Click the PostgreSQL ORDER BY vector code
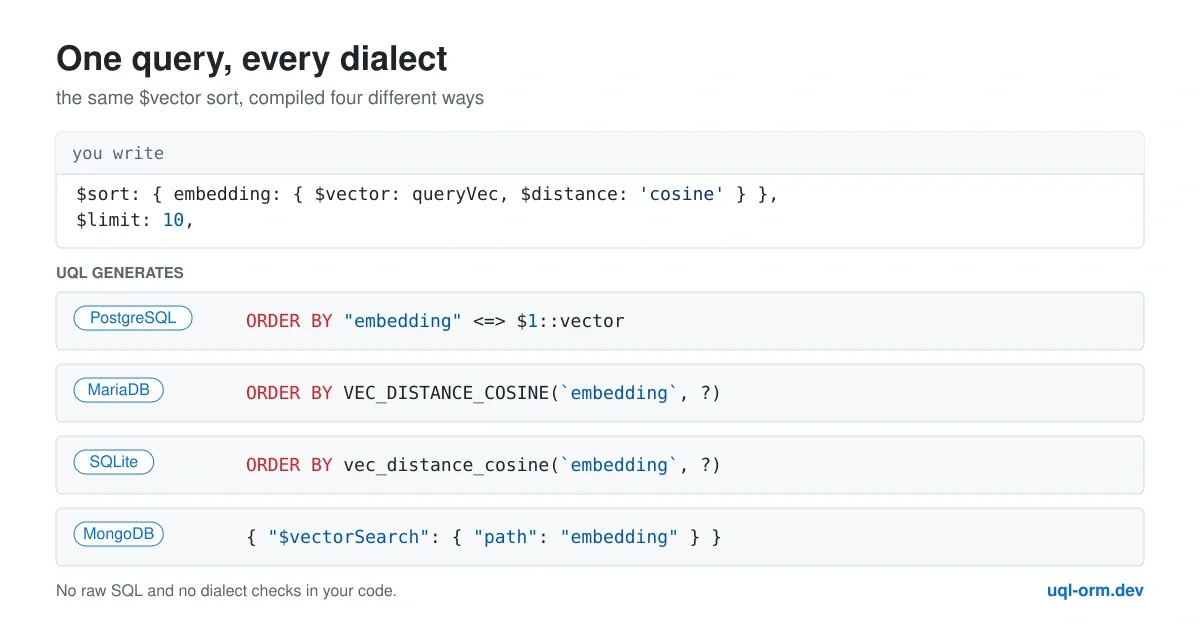The width and height of the screenshot is (1200, 630). [435, 321]
